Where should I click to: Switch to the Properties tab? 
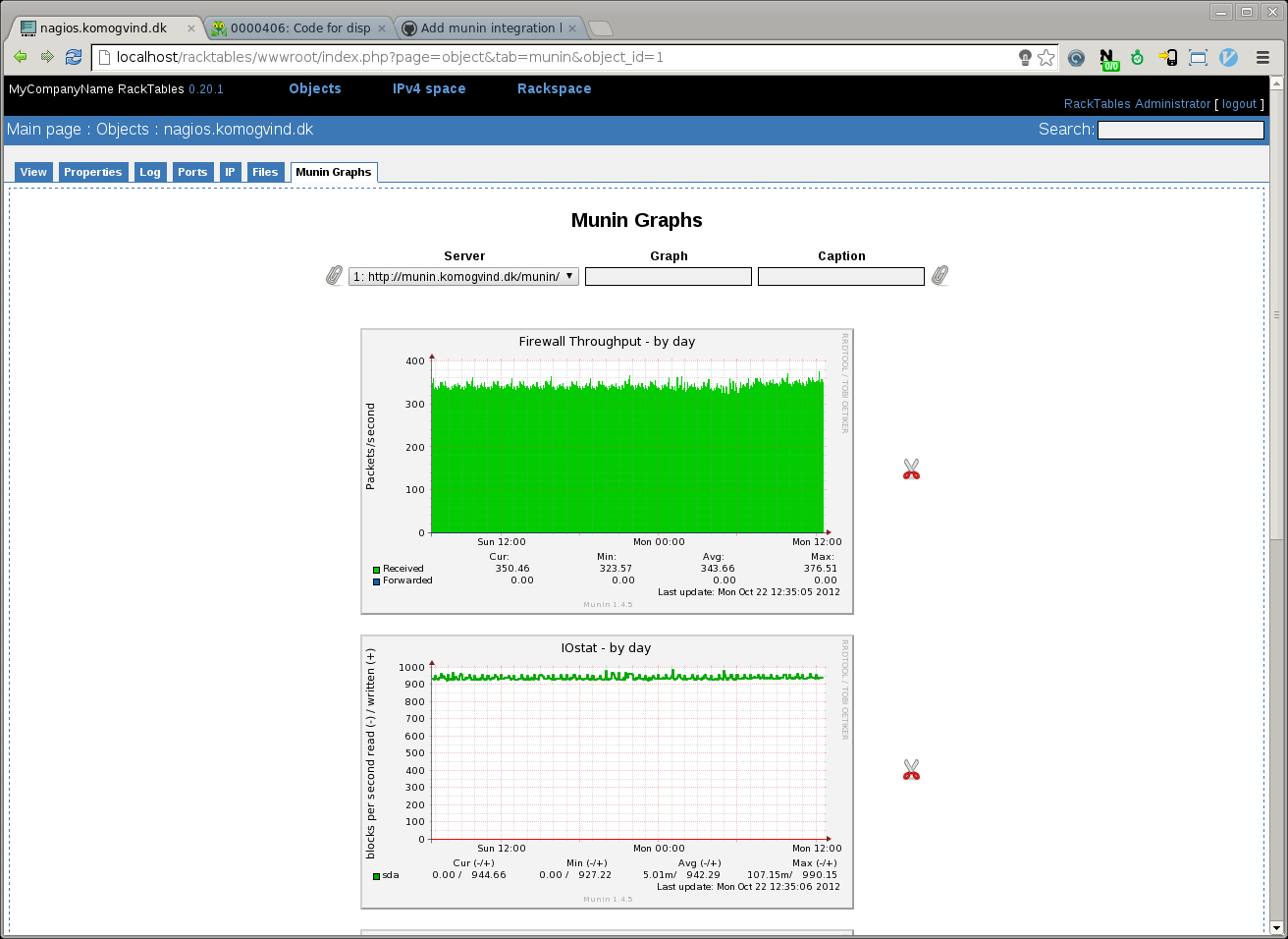92,172
